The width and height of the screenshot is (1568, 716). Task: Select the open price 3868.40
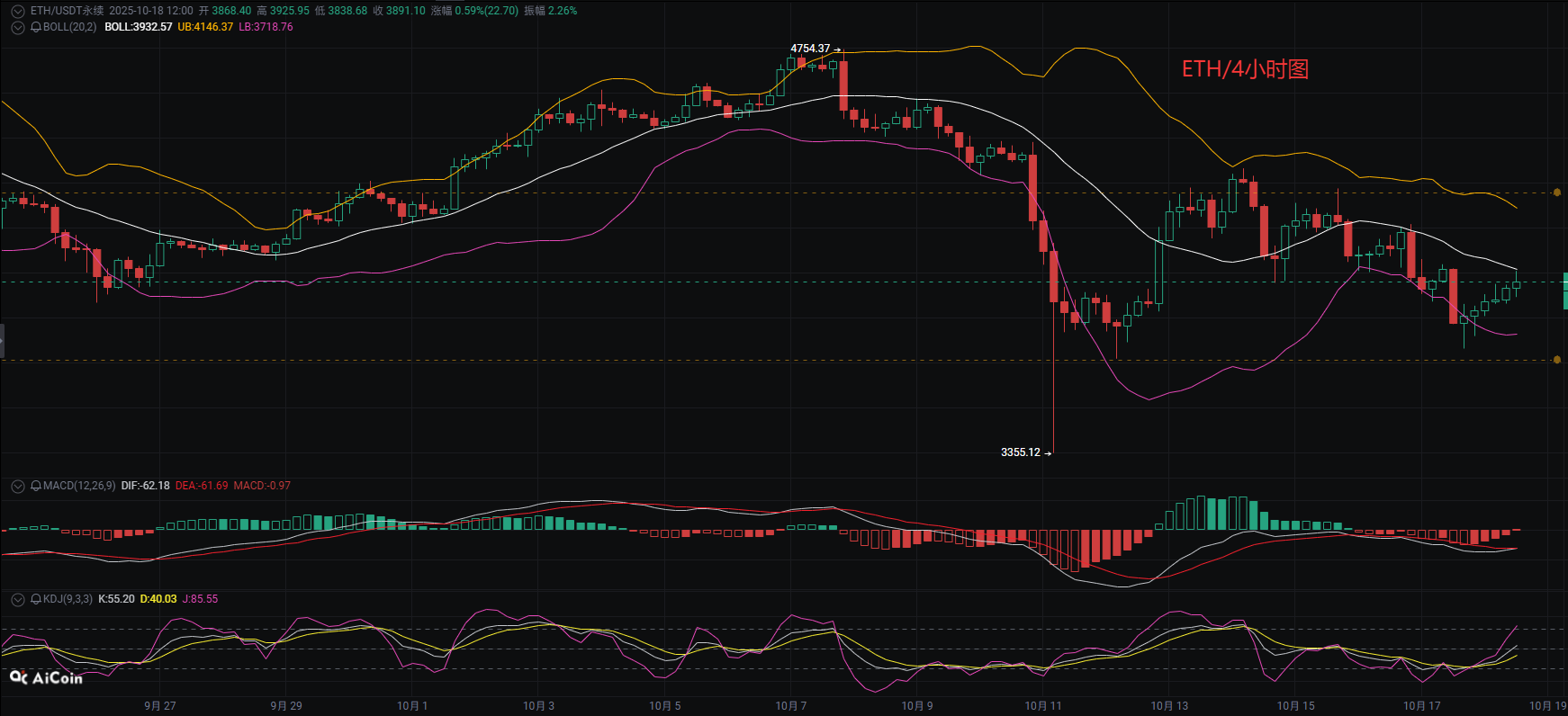click(231, 11)
